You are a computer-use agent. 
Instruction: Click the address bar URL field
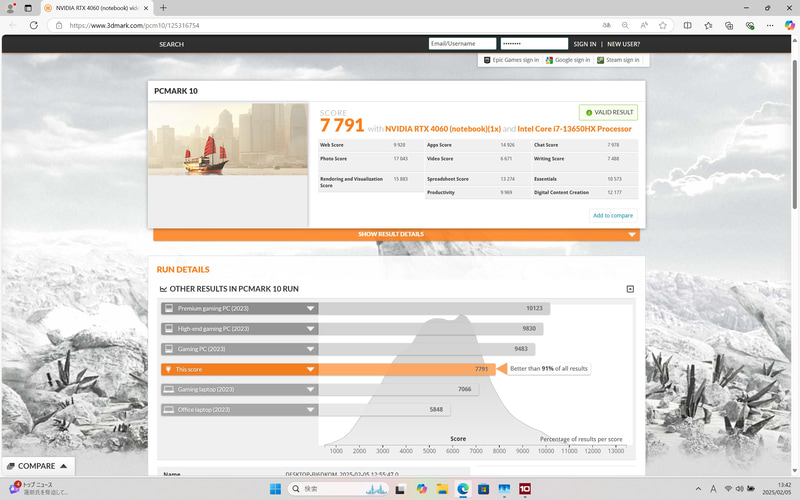click(x=327, y=25)
